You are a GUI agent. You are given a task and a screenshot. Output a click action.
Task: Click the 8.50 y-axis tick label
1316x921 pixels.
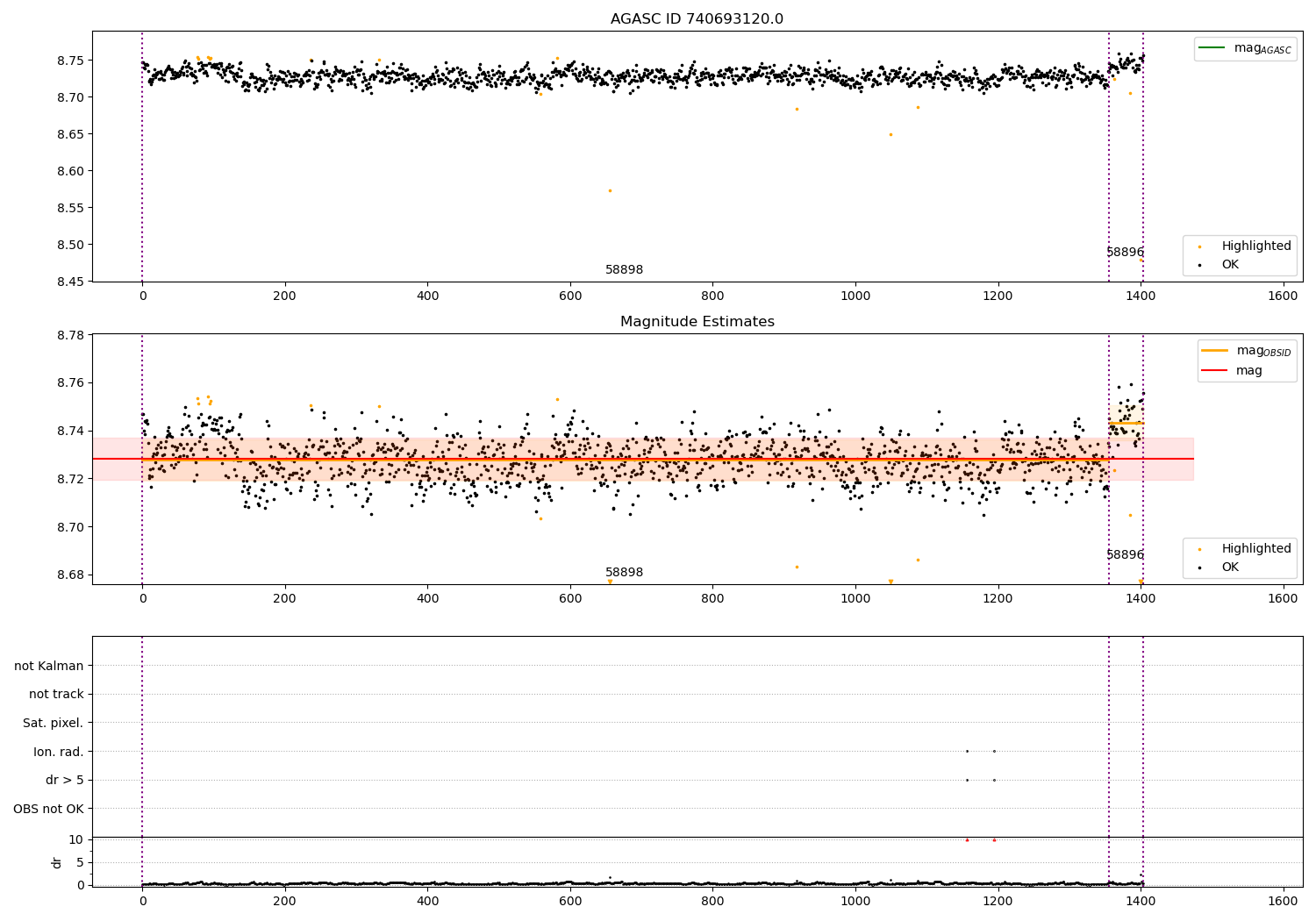[x=69, y=245]
